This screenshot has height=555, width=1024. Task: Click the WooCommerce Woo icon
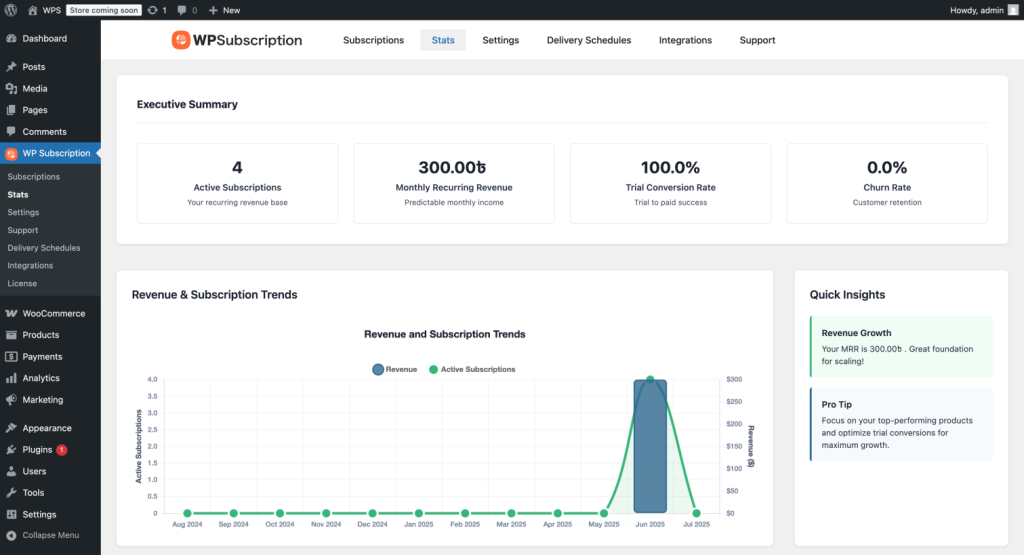point(11,313)
